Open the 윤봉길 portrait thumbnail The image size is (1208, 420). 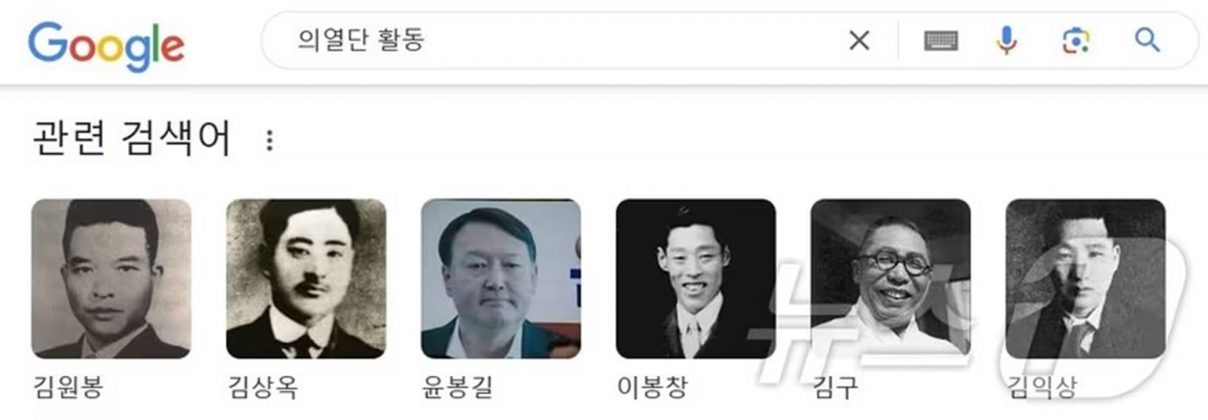501,279
